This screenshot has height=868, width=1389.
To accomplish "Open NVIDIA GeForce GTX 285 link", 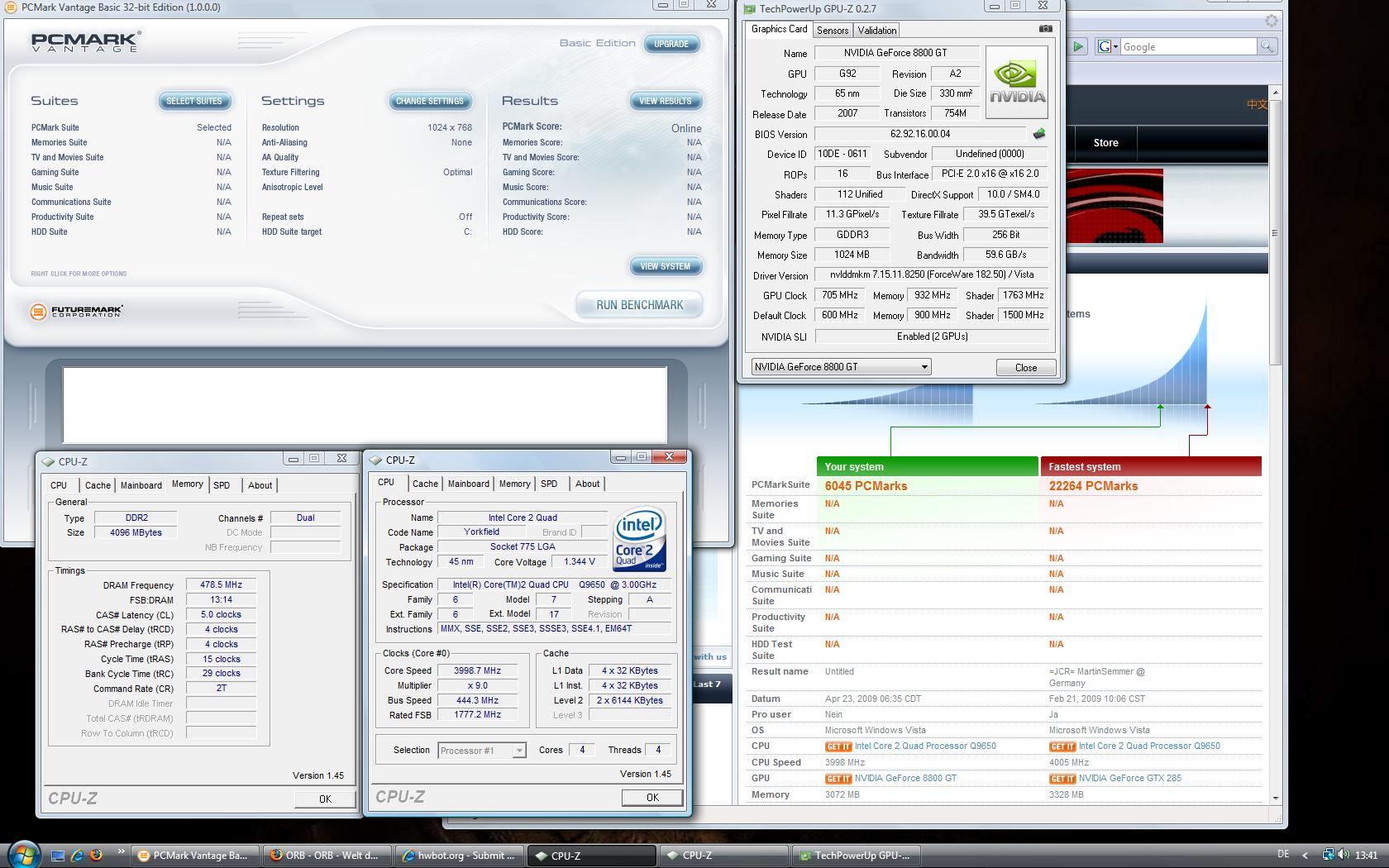I will coord(1129,778).
